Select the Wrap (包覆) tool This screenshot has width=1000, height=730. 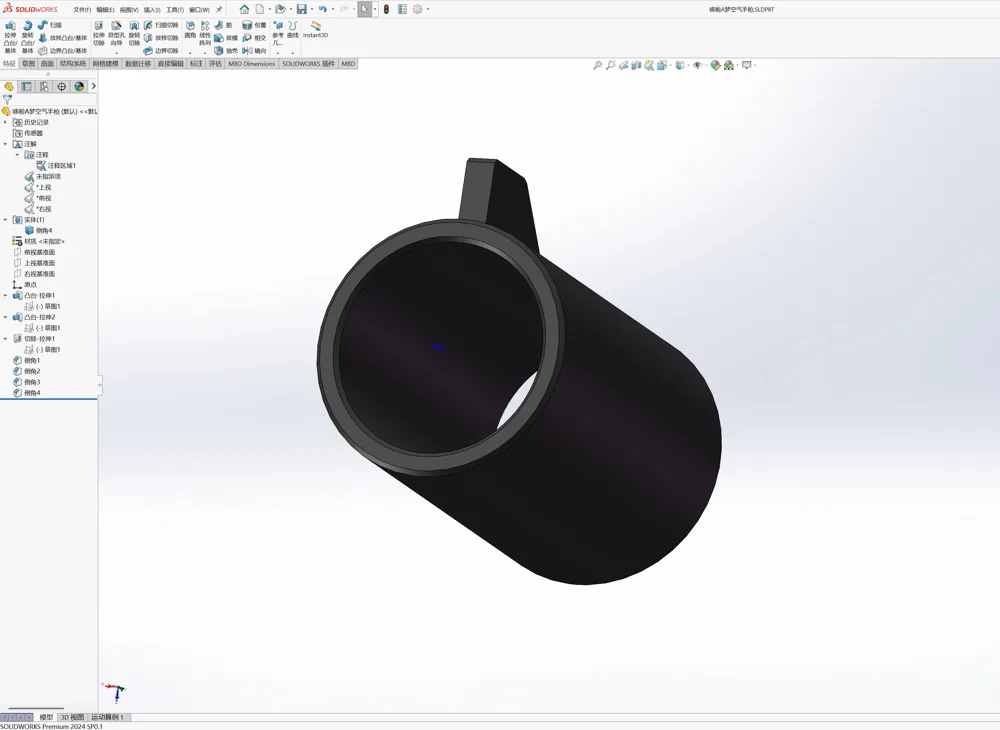[x=254, y=25]
